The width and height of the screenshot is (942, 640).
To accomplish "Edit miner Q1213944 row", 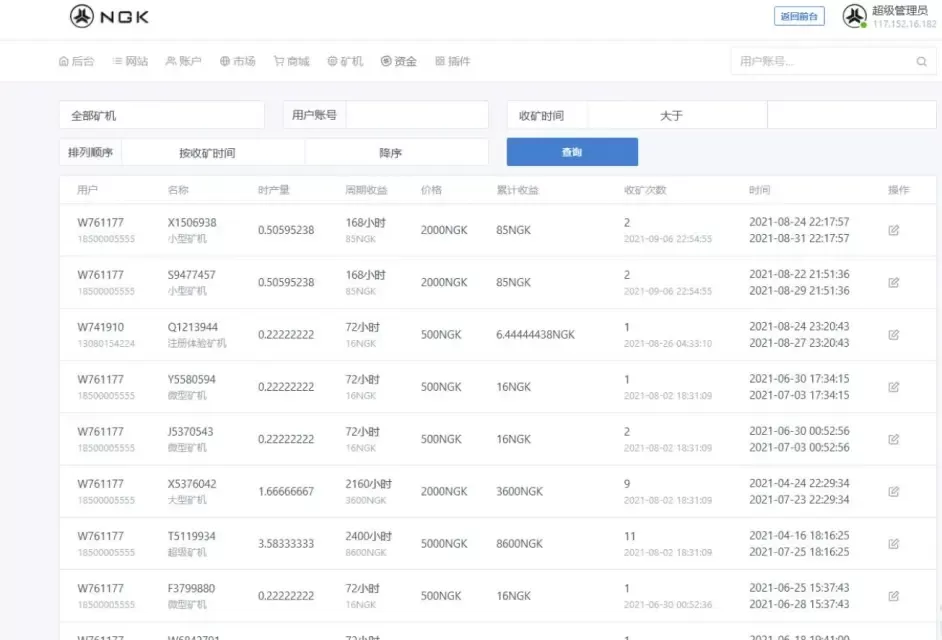I will pyautogui.click(x=893, y=335).
